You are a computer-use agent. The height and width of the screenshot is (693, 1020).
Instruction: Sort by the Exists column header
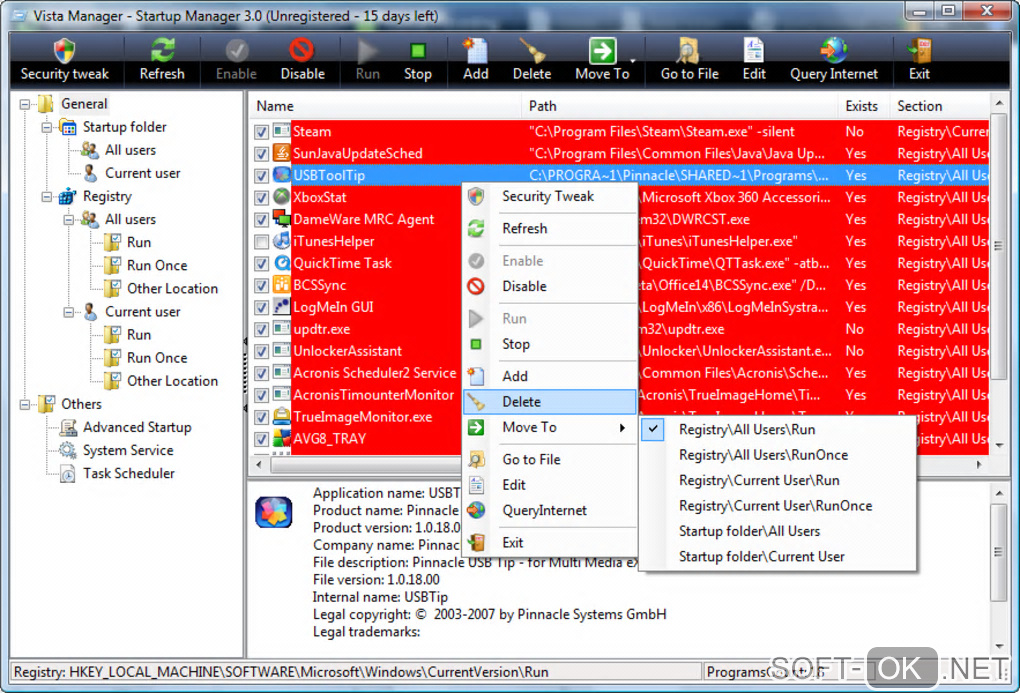(x=863, y=106)
